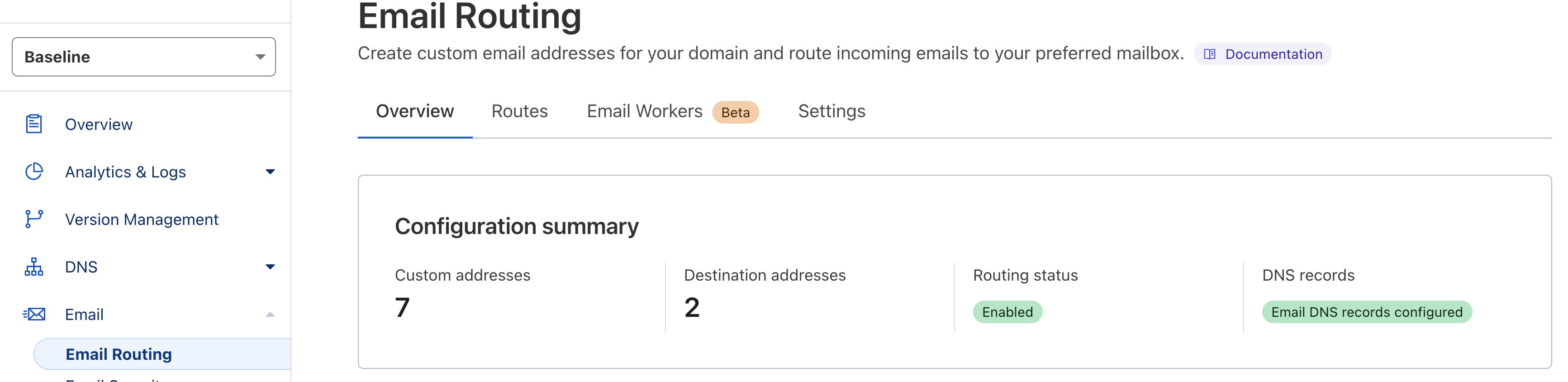Click the Beta badge next to Email Workers
Viewport: 1568px width, 382px height.
pos(735,113)
